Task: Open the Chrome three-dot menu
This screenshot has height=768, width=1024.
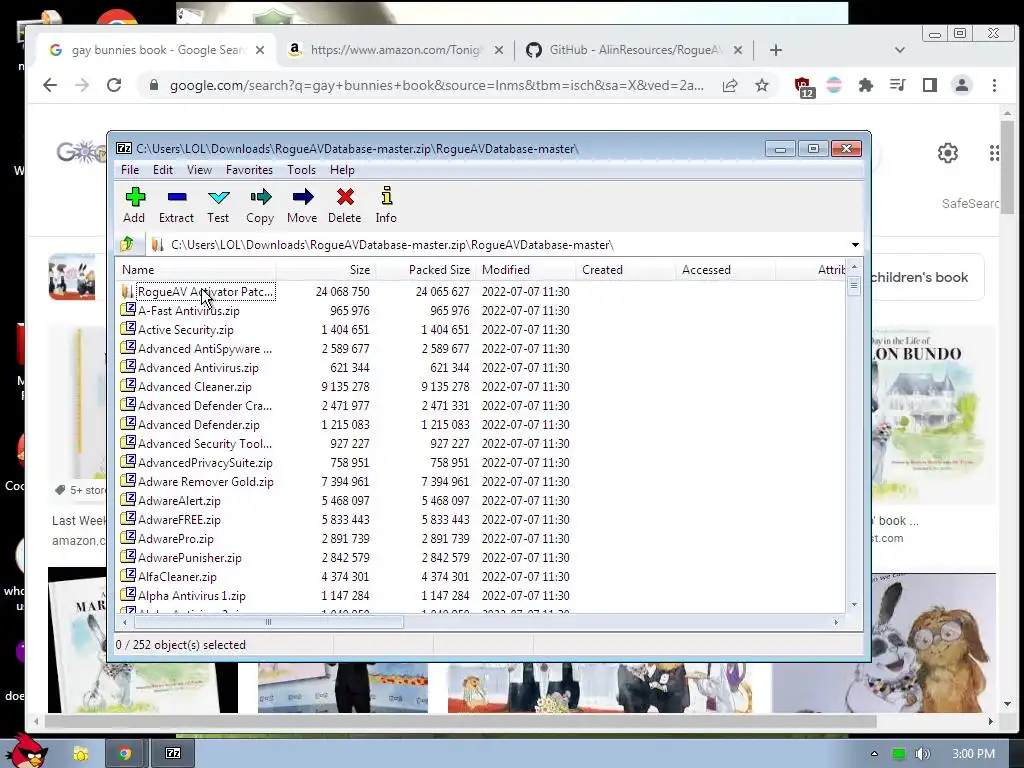Action: tap(994, 86)
